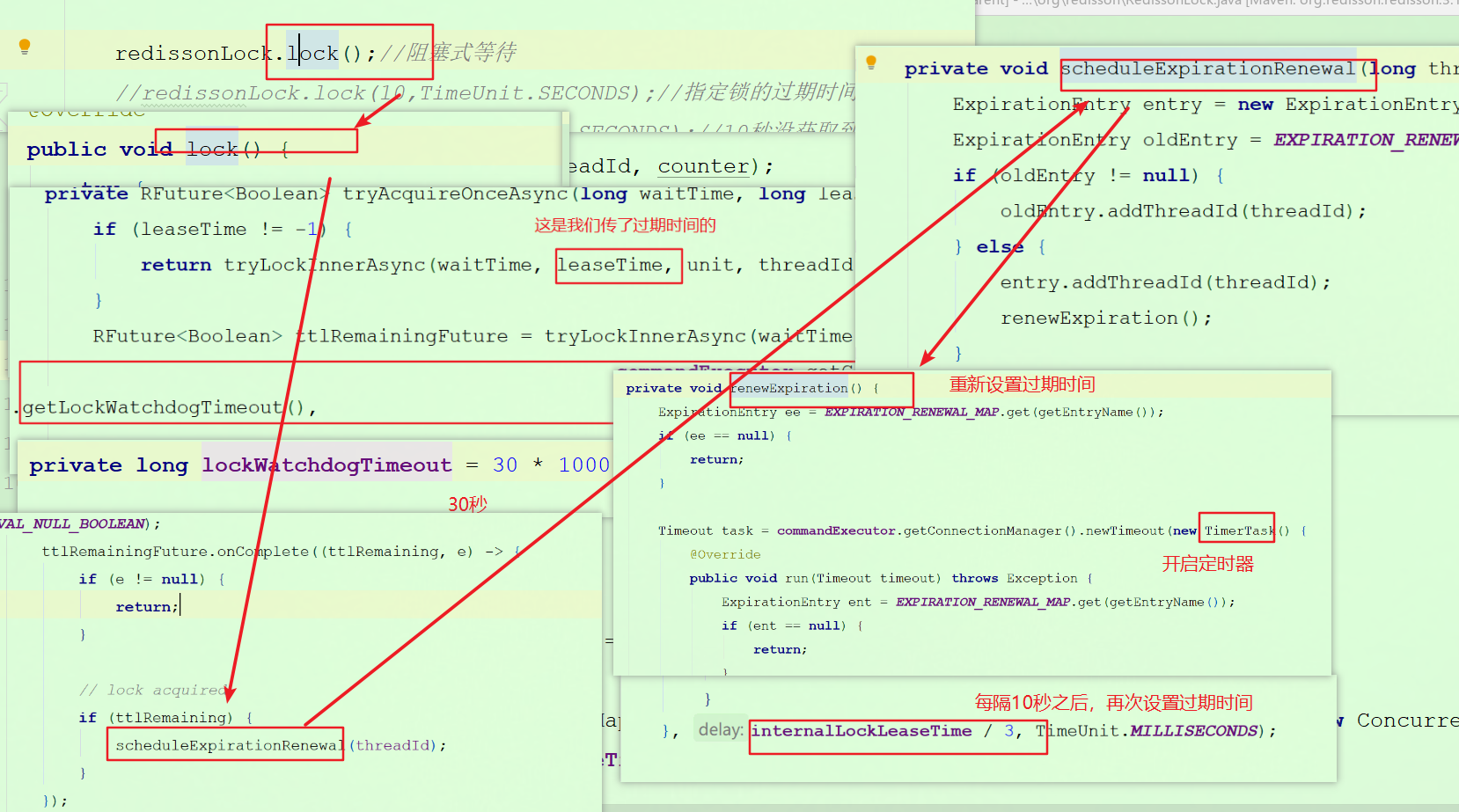The width and height of the screenshot is (1459, 812).
Task: Click the divisor 3 after internalLockLeaseTime
Action: (x=1009, y=731)
